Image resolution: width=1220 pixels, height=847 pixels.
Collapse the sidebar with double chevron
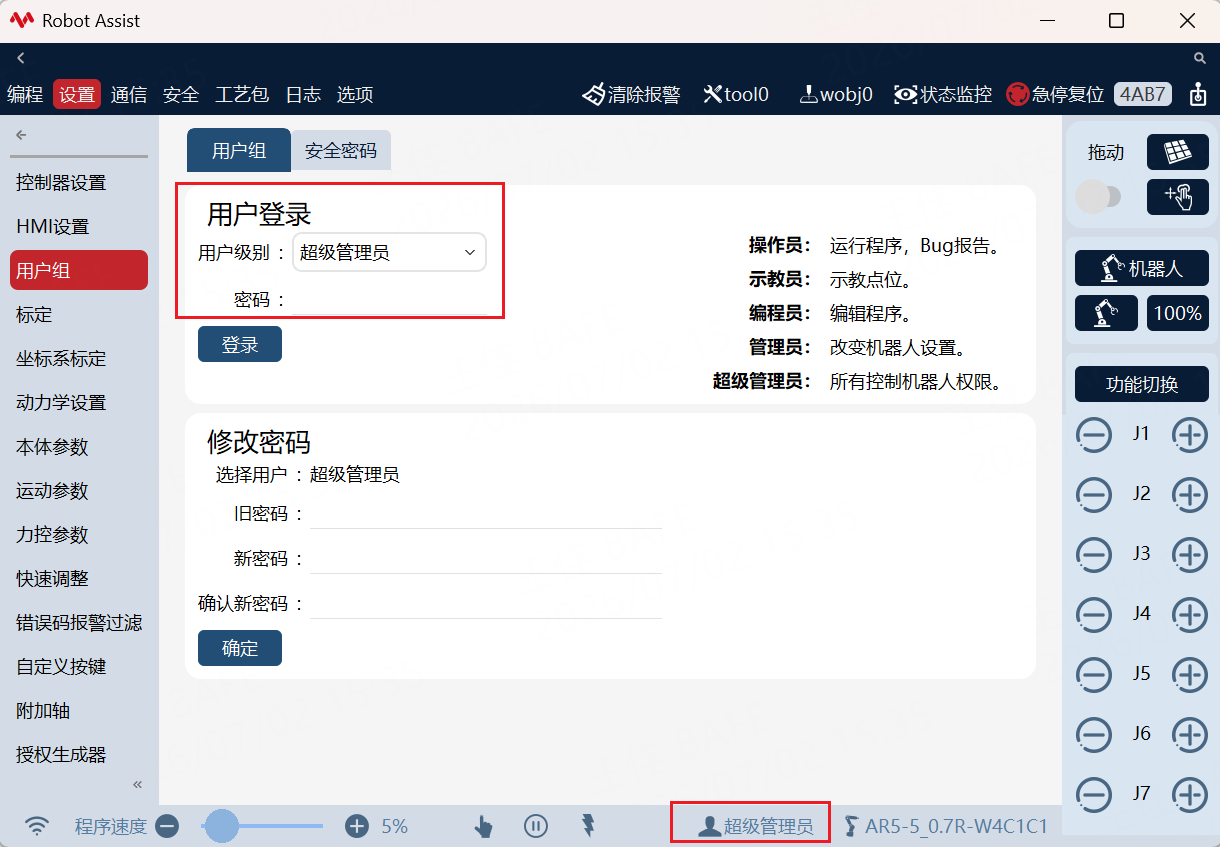(x=138, y=784)
